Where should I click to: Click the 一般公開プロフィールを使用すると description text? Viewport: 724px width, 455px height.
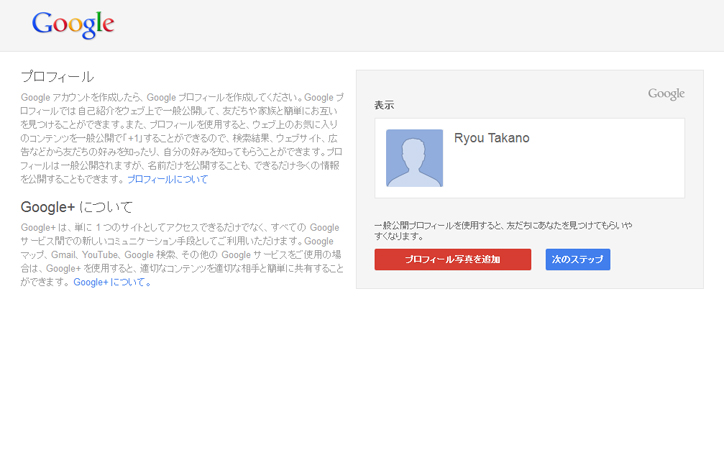pyautogui.click(x=503, y=231)
